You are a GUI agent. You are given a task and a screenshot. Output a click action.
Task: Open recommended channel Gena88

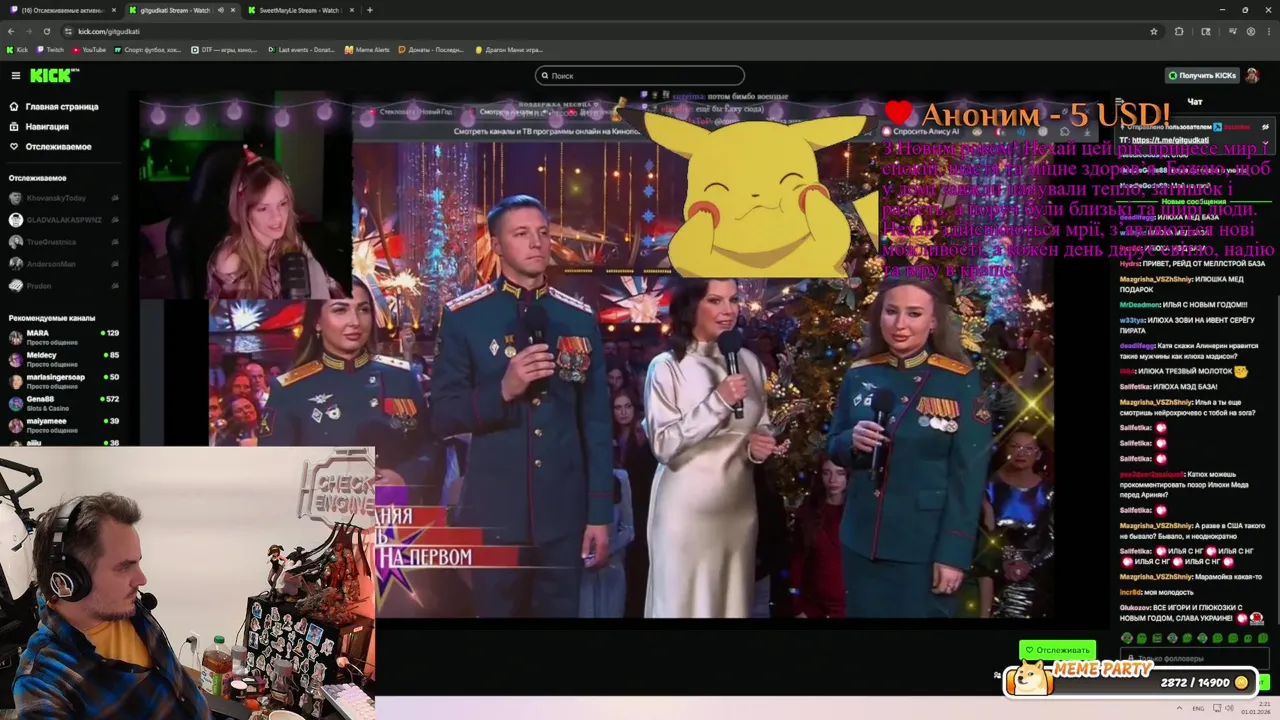[x=63, y=403]
